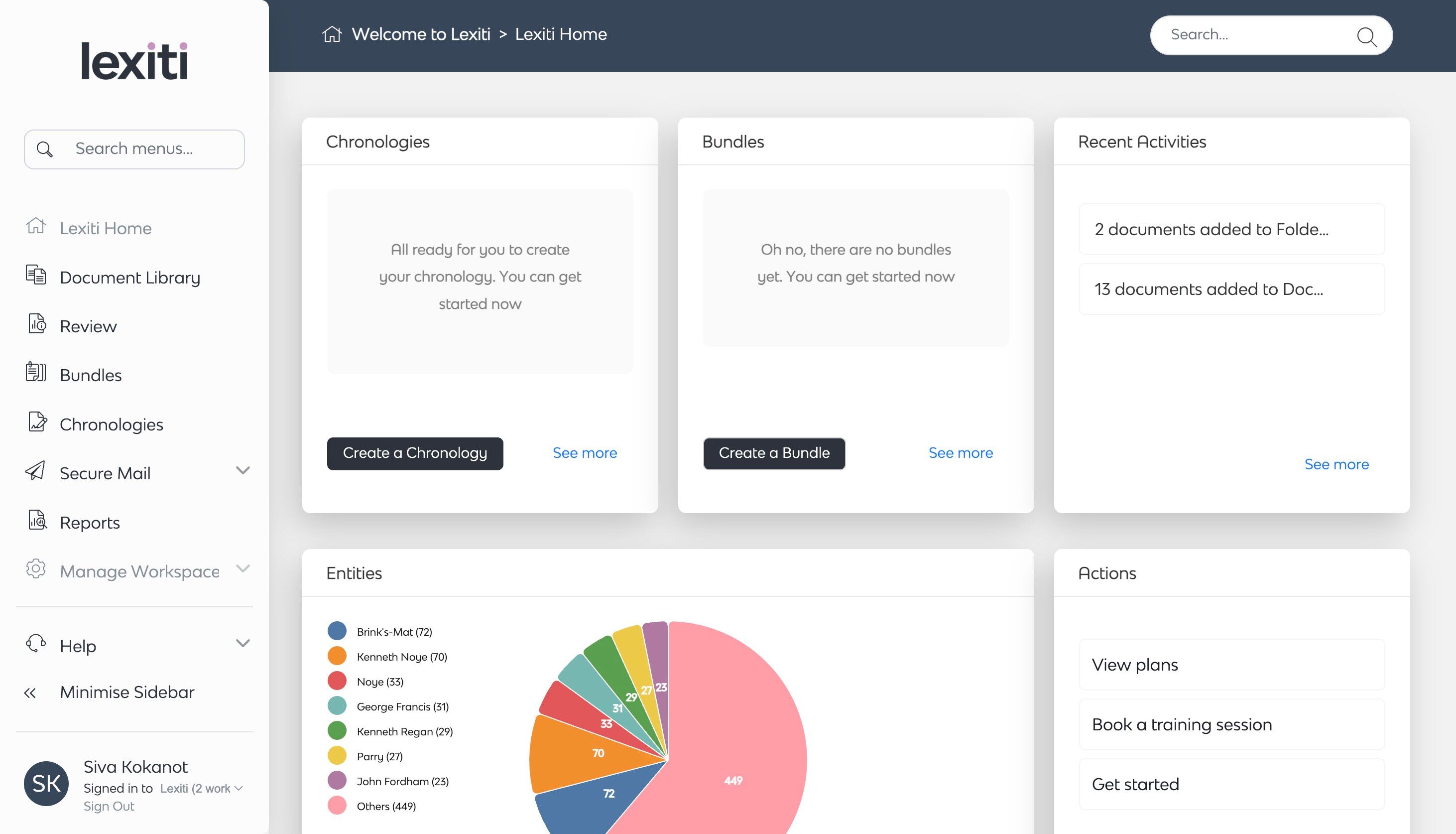The height and width of the screenshot is (834, 1456).
Task: Click the home icon in breadcrumb
Action: (x=332, y=34)
